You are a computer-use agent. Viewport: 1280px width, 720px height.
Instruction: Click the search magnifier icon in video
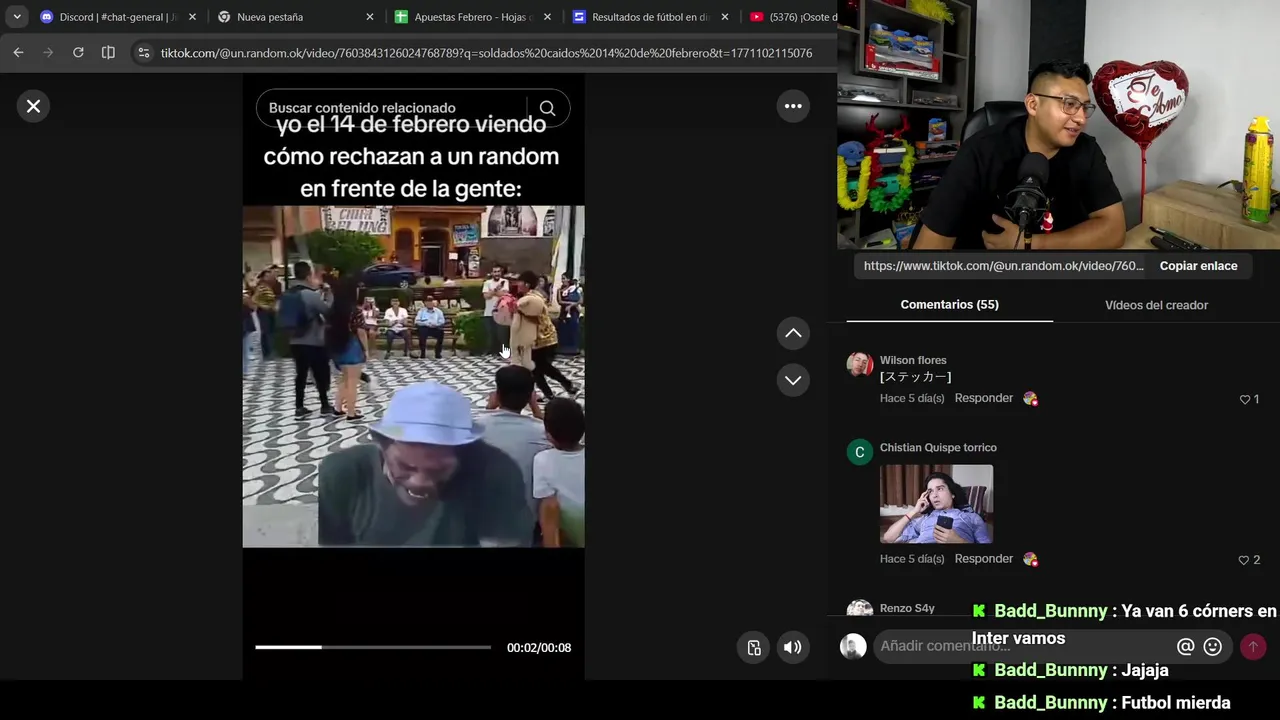coord(547,108)
